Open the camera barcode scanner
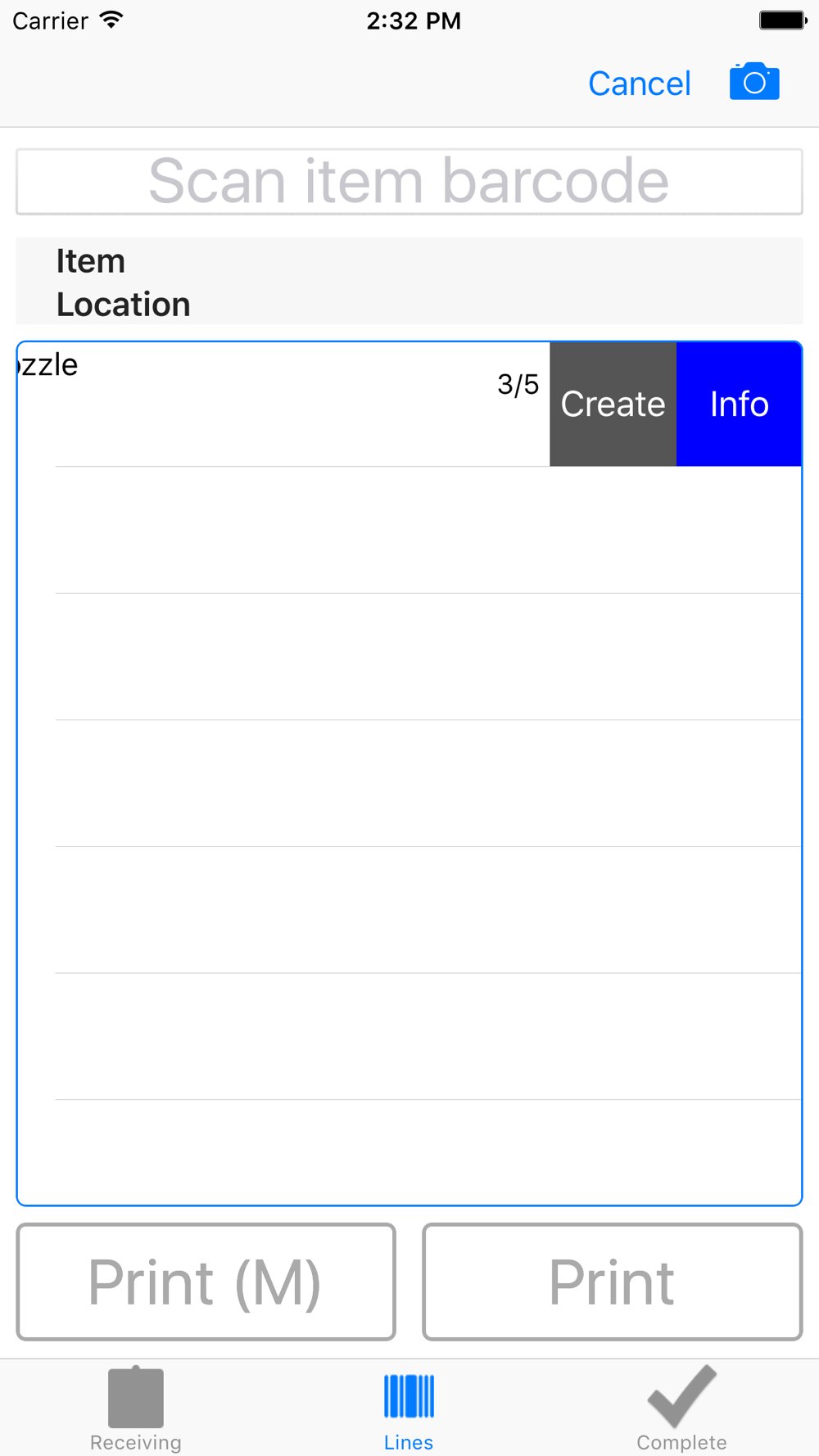The height and width of the screenshot is (1456, 819). coord(754,82)
